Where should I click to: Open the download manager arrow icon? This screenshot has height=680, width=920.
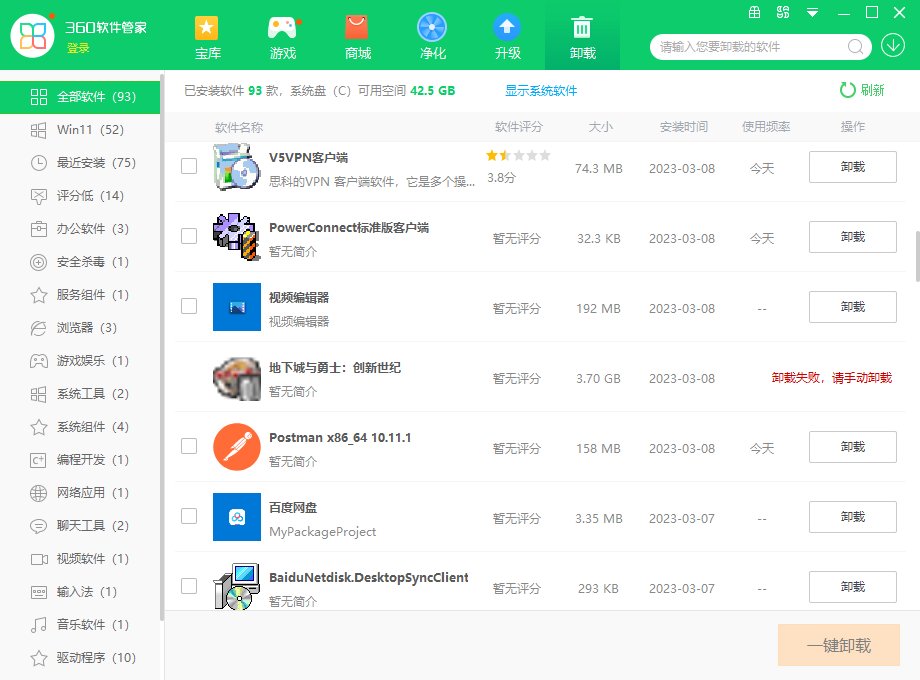point(893,46)
